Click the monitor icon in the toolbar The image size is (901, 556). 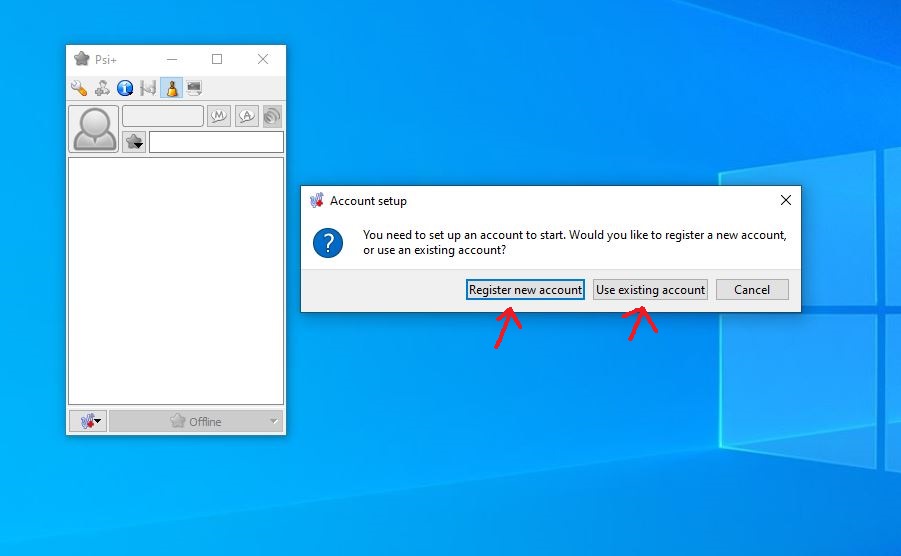click(194, 88)
